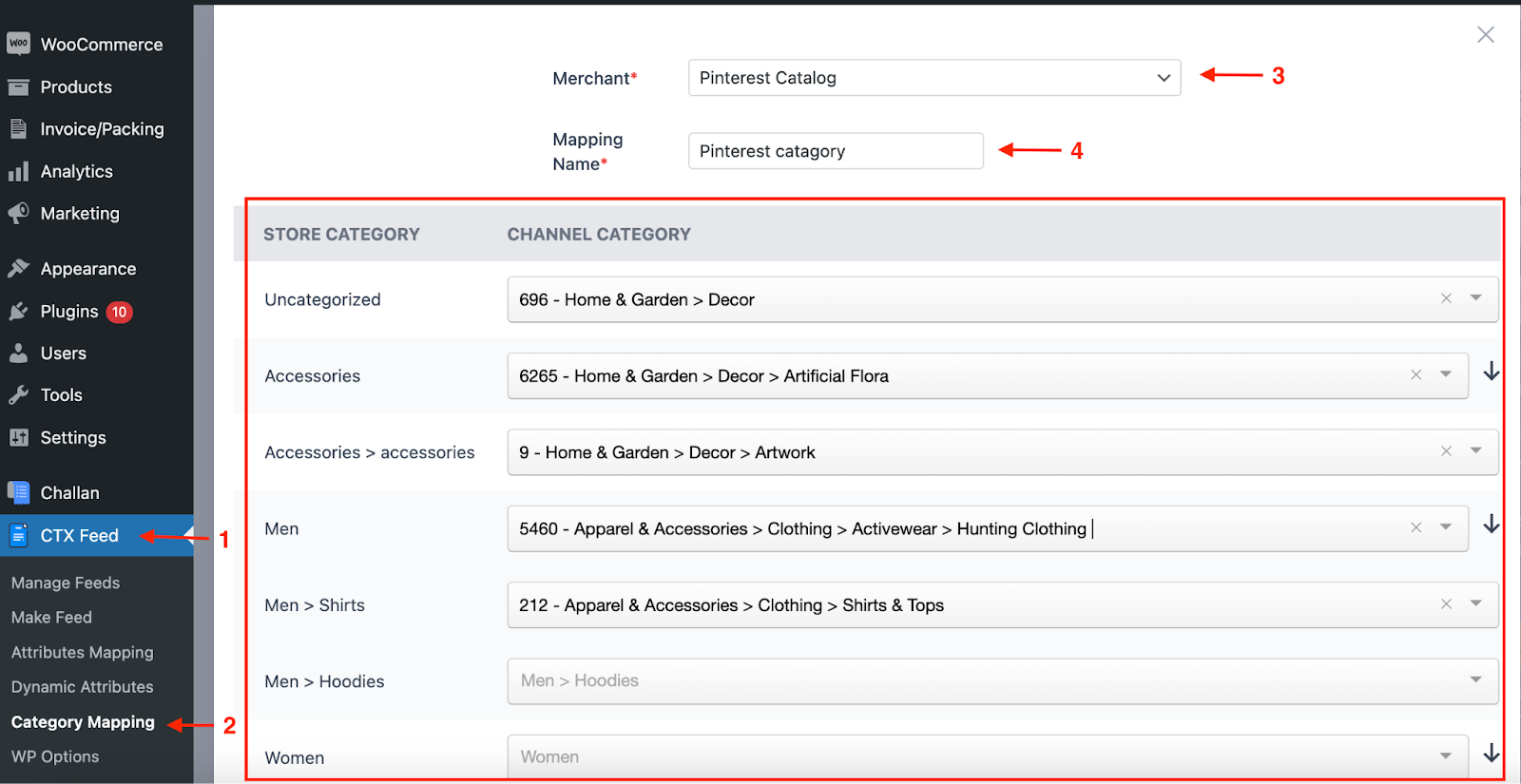Click the Invoice/Packing document icon
Viewport: 1521px width, 784px height.
(x=18, y=129)
